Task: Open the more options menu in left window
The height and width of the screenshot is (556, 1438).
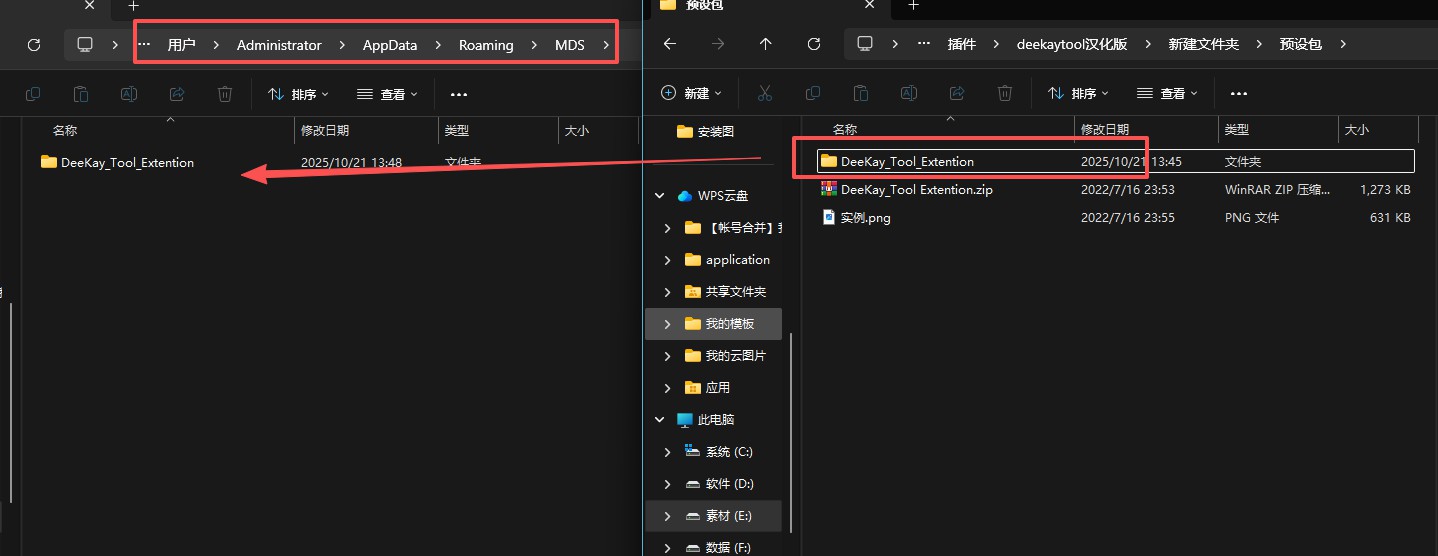Action: click(x=459, y=94)
